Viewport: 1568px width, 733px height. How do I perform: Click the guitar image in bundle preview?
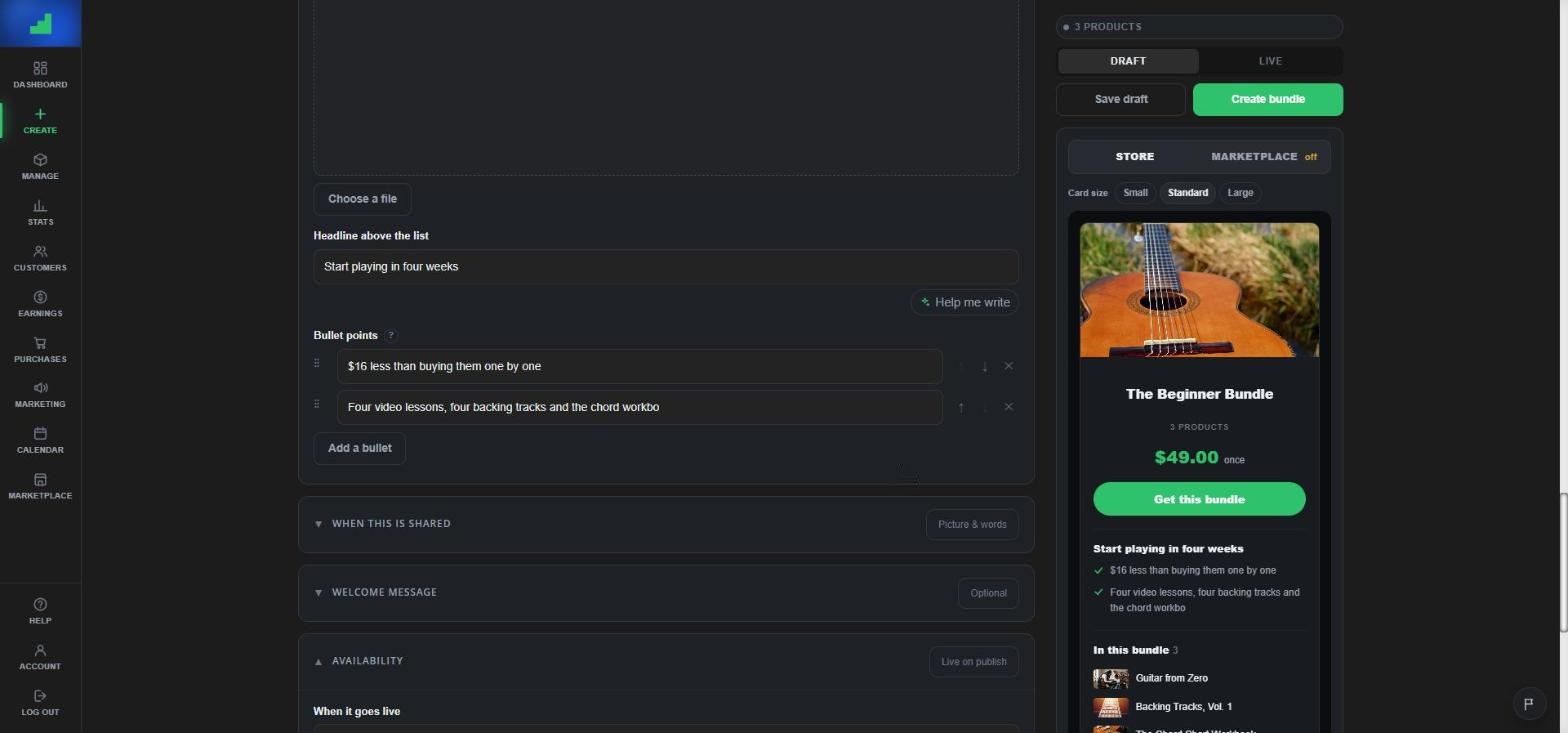click(1199, 290)
